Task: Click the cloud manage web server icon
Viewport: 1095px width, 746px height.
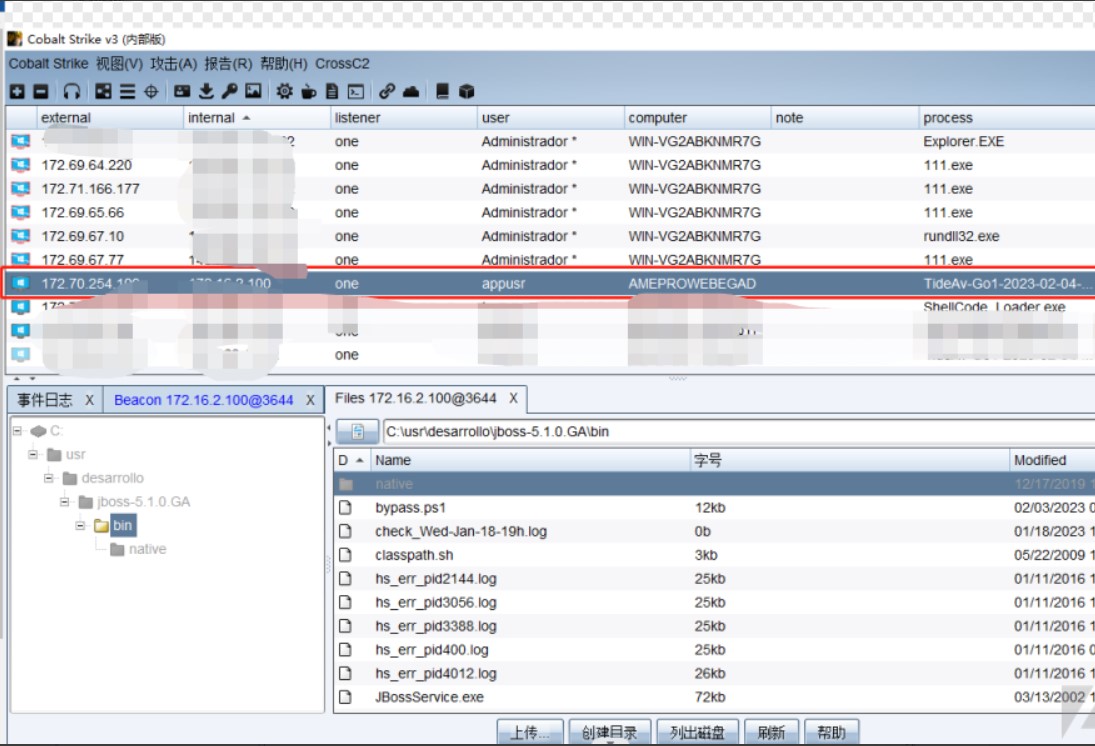Action: (411, 92)
